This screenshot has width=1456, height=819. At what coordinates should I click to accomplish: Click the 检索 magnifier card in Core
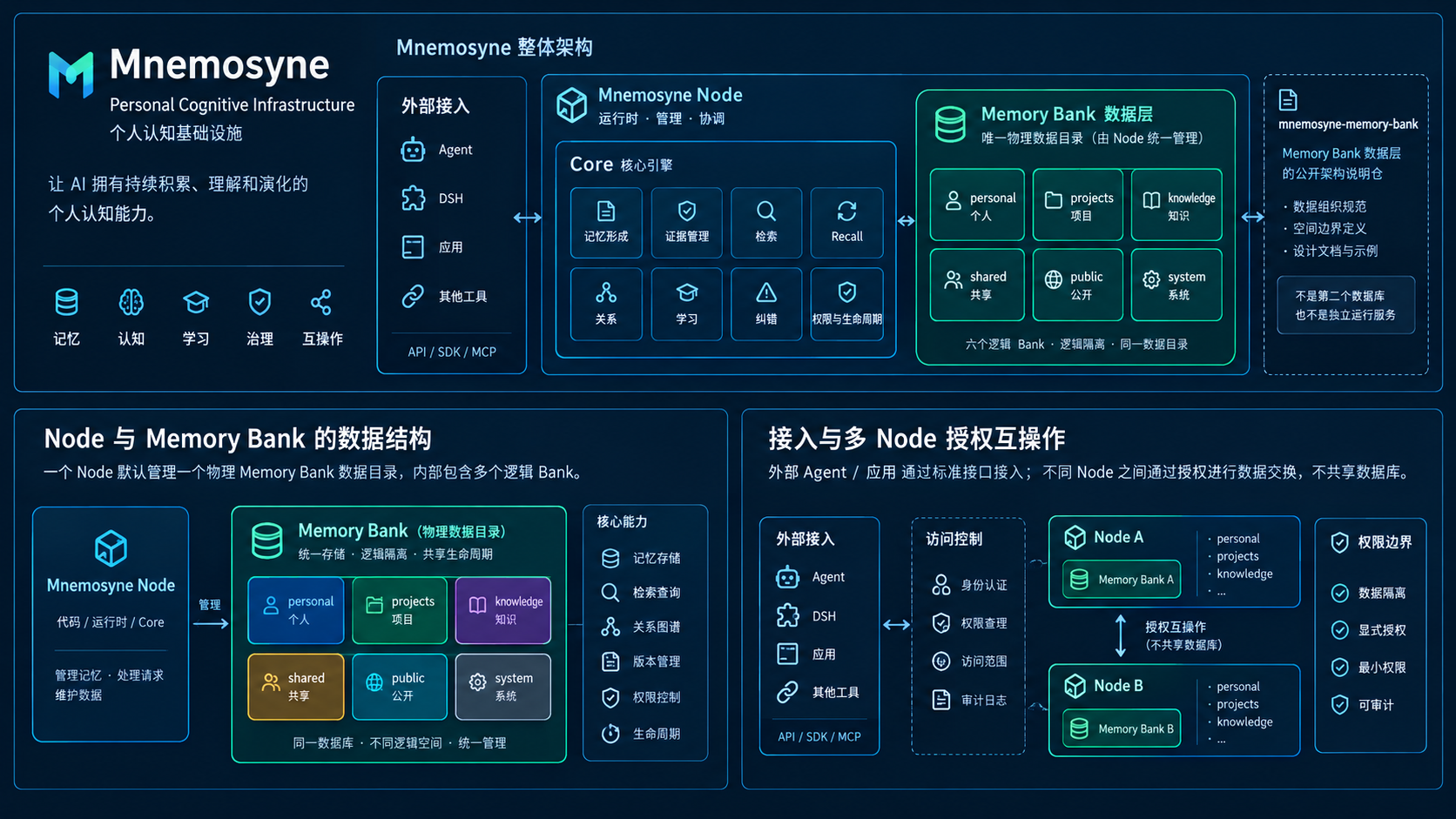766,223
